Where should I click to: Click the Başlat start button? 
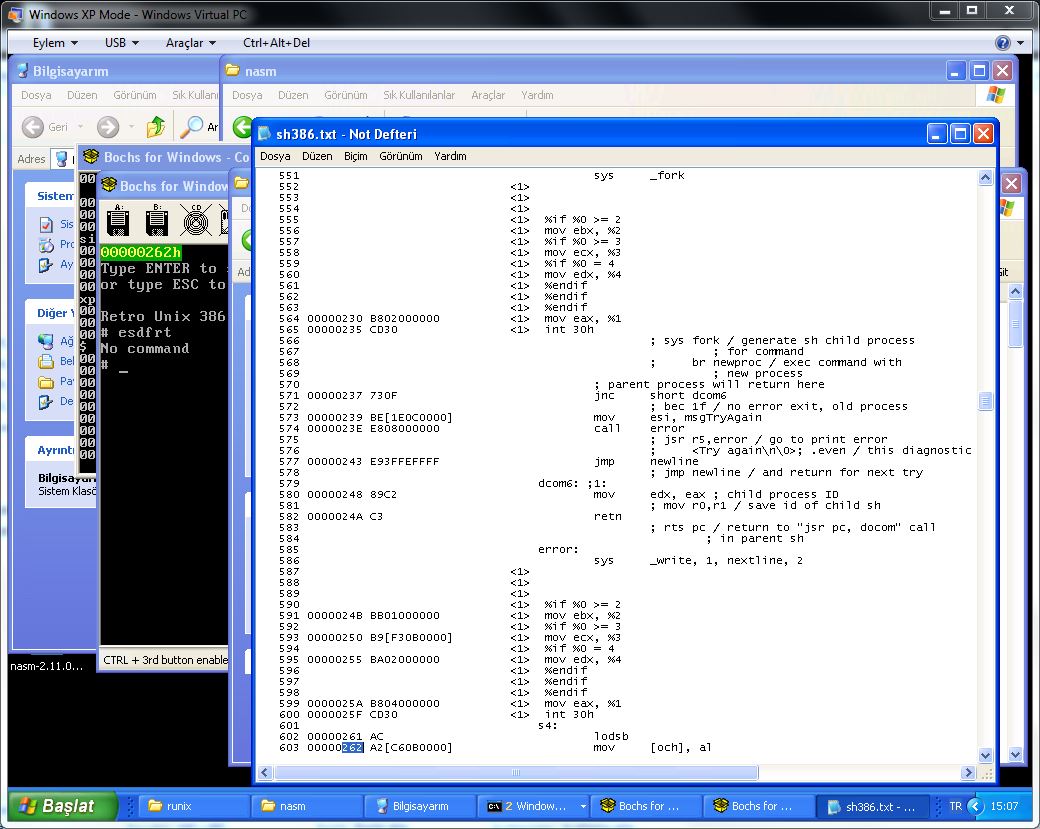(x=62, y=806)
